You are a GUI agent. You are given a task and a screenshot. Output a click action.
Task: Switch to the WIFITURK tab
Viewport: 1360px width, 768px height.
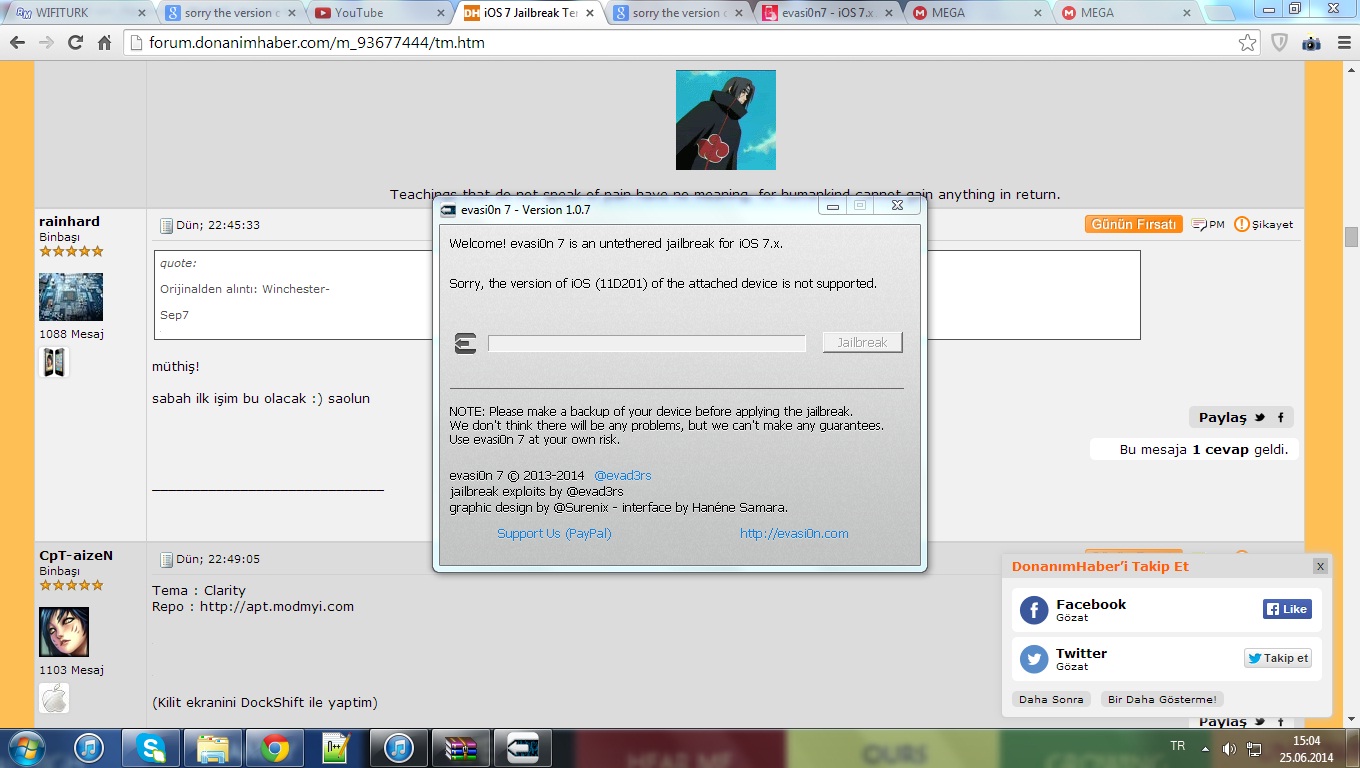click(x=78, y=13)
